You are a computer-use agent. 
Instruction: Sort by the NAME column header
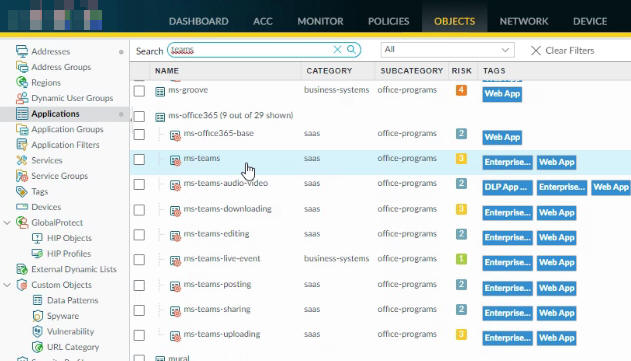(x=167, y=71)
